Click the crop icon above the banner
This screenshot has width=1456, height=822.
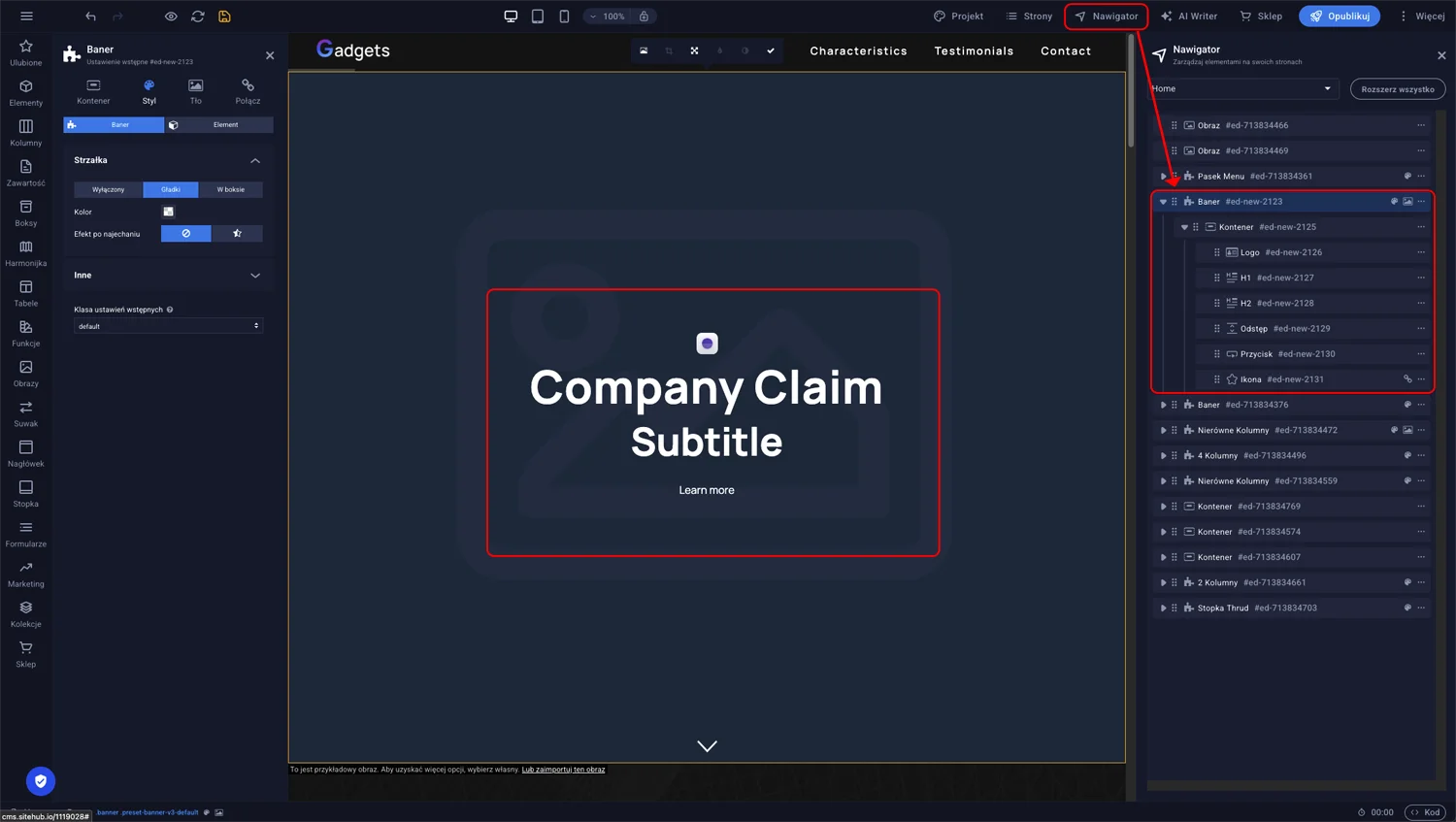pyautogui.click(x=669, y=50)
